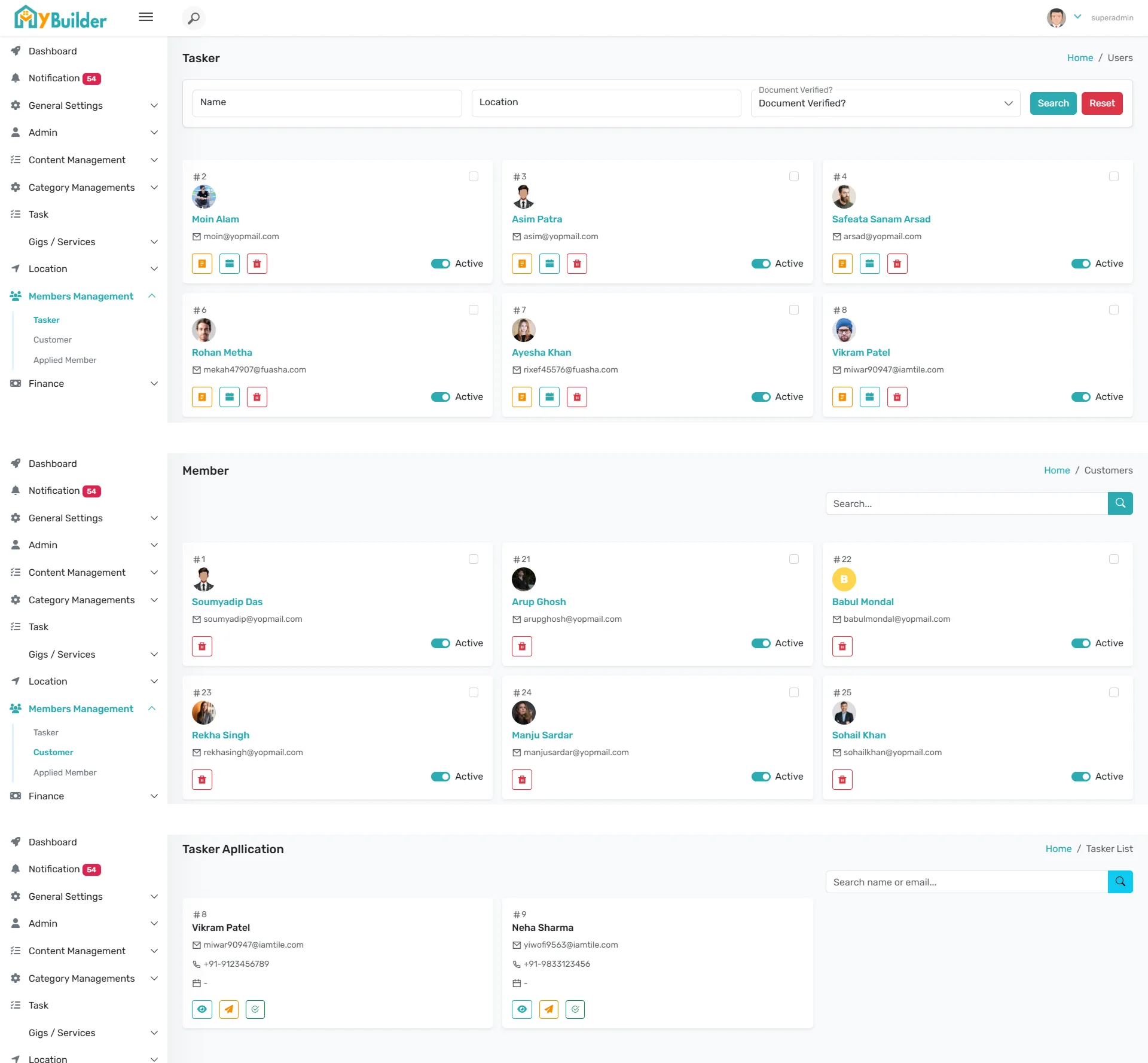Click orange send icon on Vikram Patel application
This screenshot has height=1063, width=1148.
tap(229, 1009)
